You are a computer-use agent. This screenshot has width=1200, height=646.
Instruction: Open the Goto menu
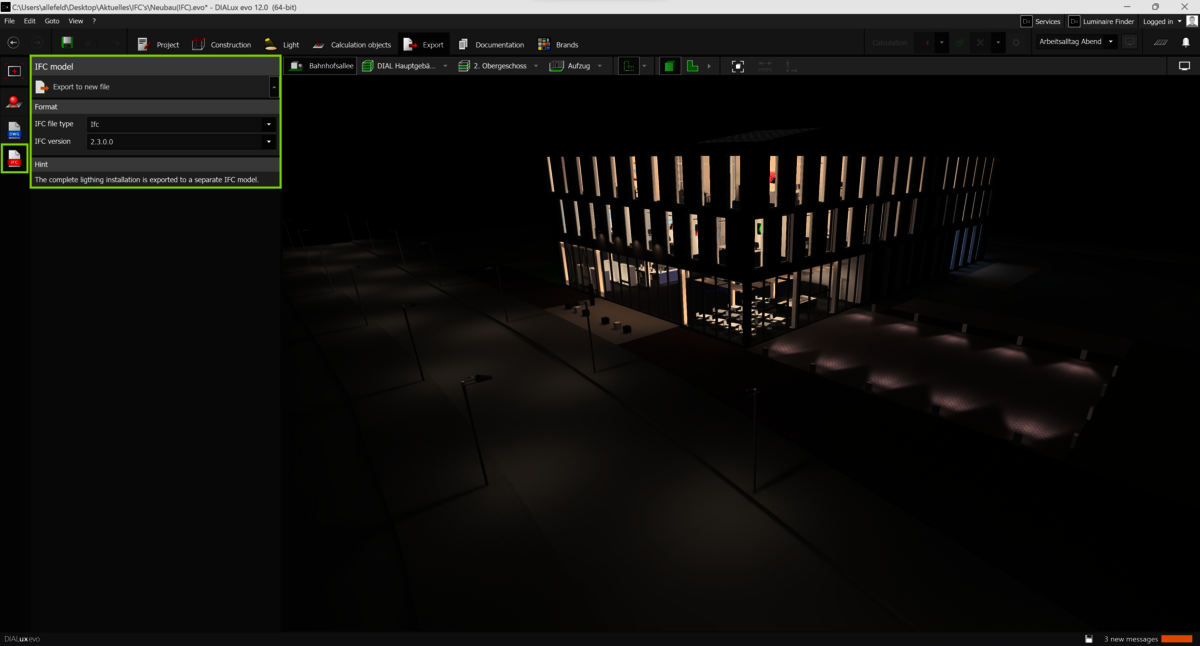[x=52, y=20]
